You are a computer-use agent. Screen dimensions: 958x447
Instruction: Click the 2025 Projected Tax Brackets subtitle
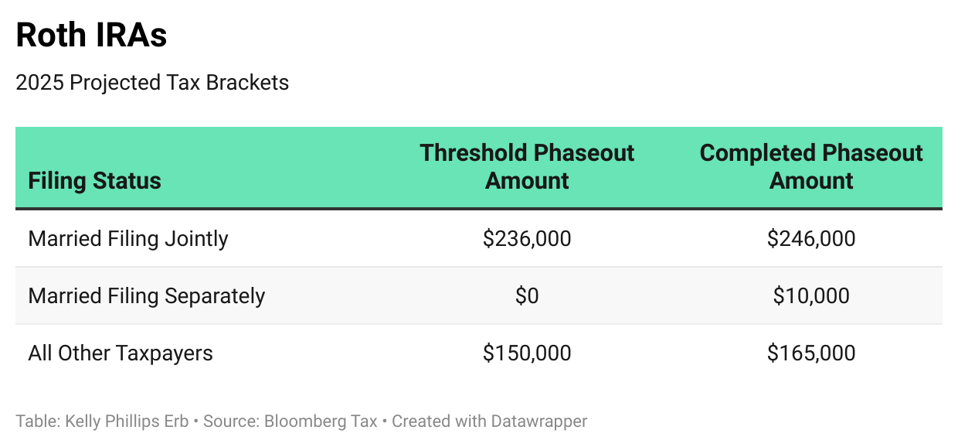[152, 83]
